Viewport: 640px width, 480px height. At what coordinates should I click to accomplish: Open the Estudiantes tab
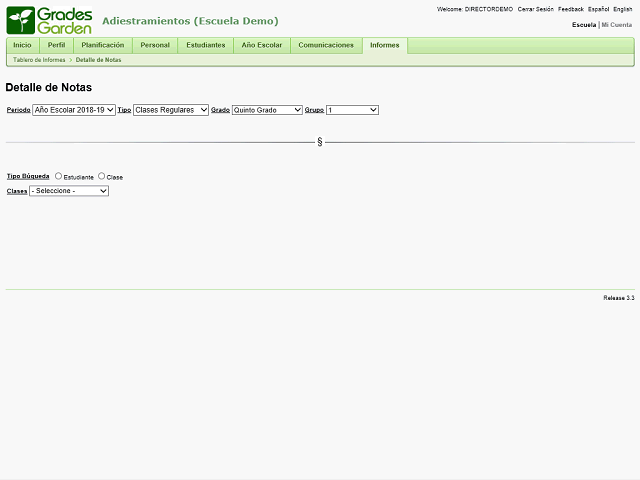click(206, 45)
